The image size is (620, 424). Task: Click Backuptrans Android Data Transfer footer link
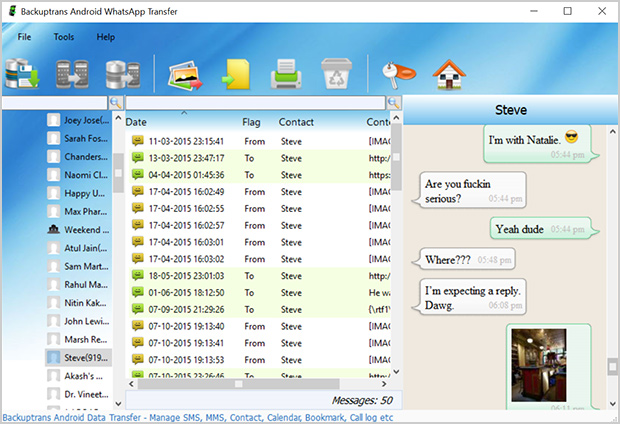[x=198, y=418]
